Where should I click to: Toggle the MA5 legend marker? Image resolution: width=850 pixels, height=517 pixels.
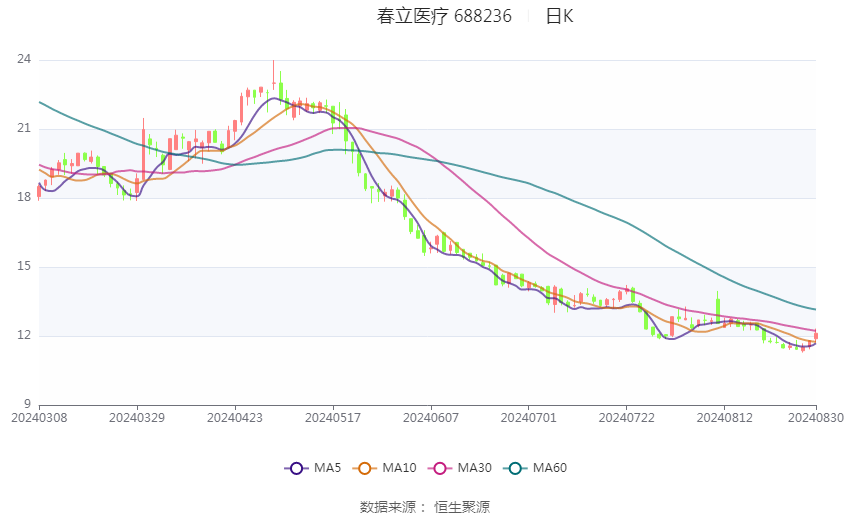[296, 468]
